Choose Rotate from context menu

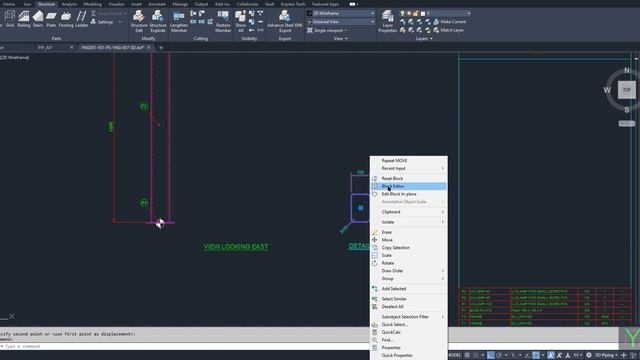(409, 263)
